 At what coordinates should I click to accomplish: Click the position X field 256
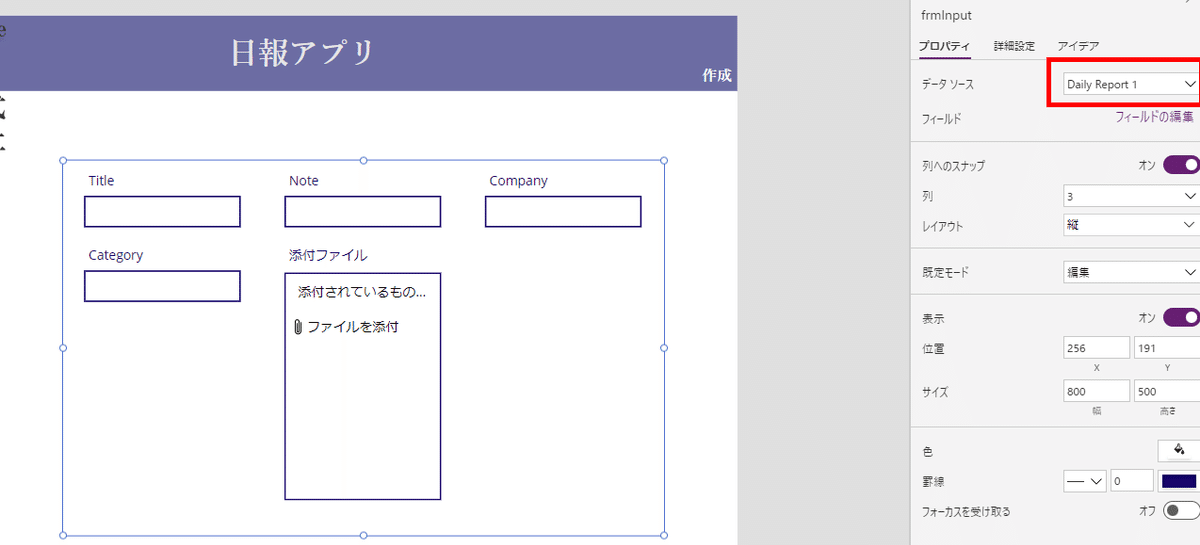point(1097,348)
